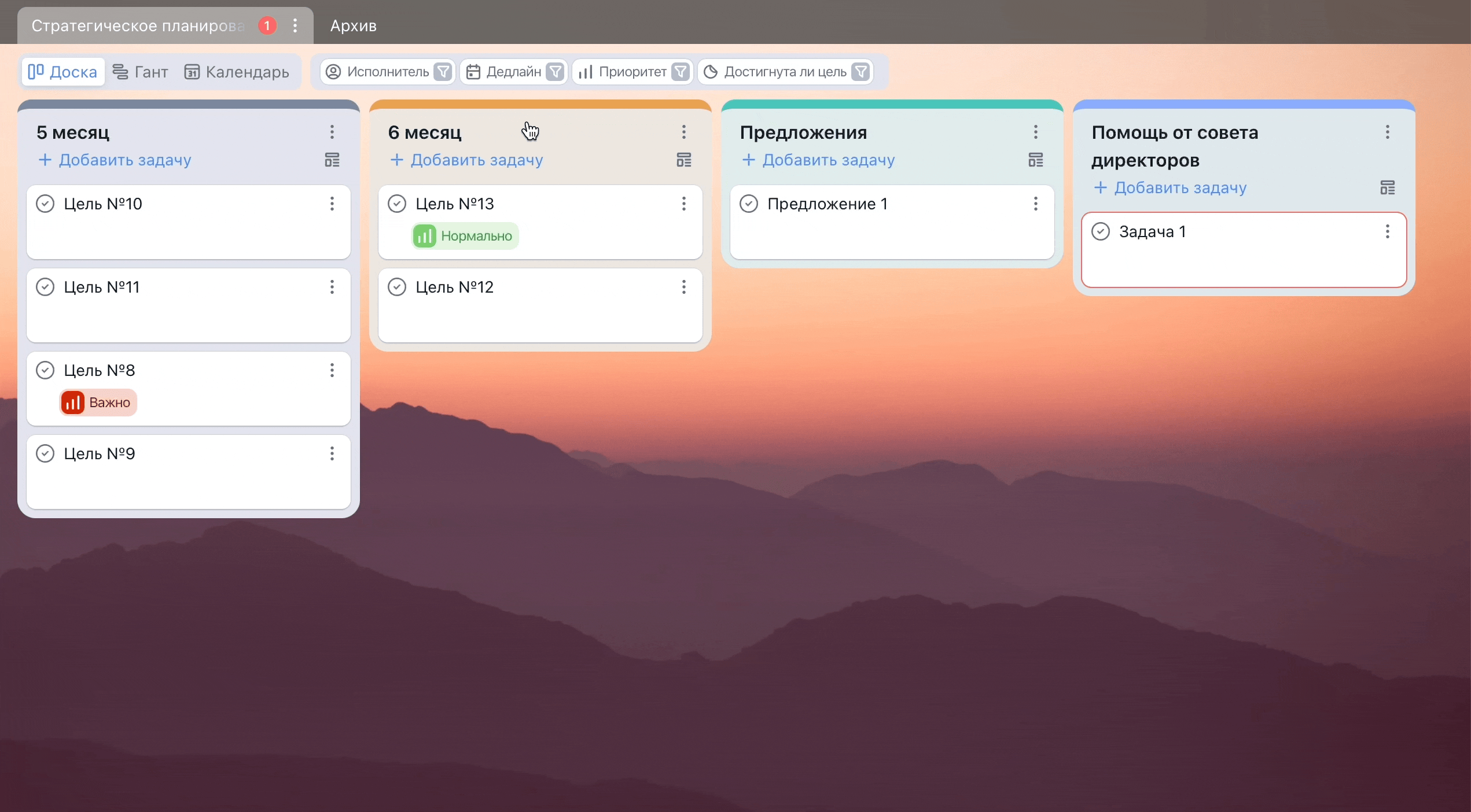Viewport: 1471px width, 812px height.
Task: Open three-dot menu on Задача 1 card
Action: point(1388,231)
